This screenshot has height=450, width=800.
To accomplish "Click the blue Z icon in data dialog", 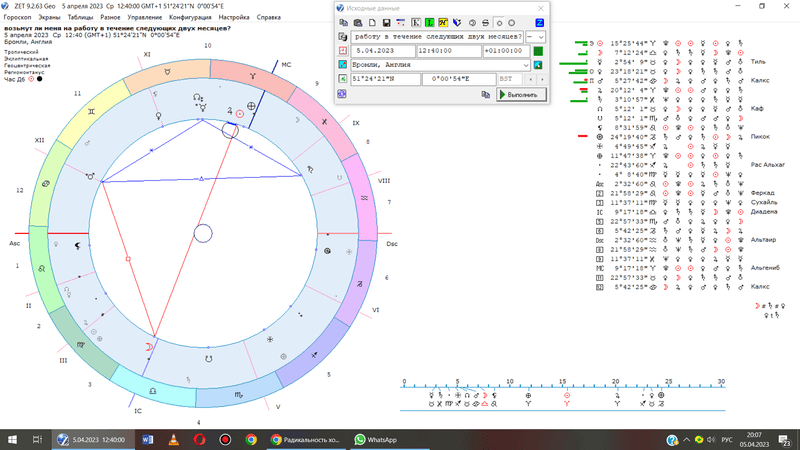I will [x=540, y=22].
